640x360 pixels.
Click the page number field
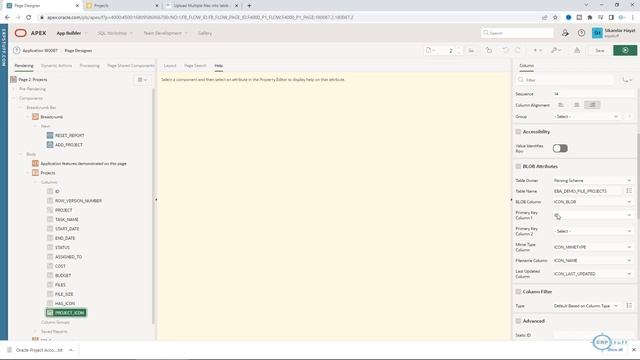pos(450,50)
